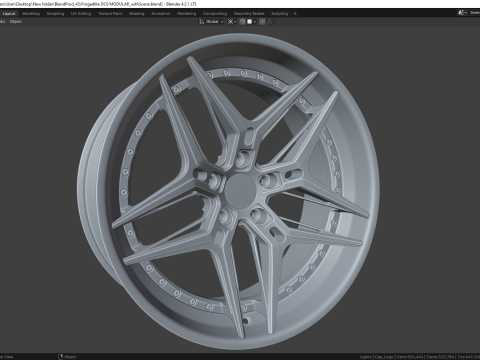Click the transform orientation axes icon
The image size is (480, 360).
pos(201,22)
